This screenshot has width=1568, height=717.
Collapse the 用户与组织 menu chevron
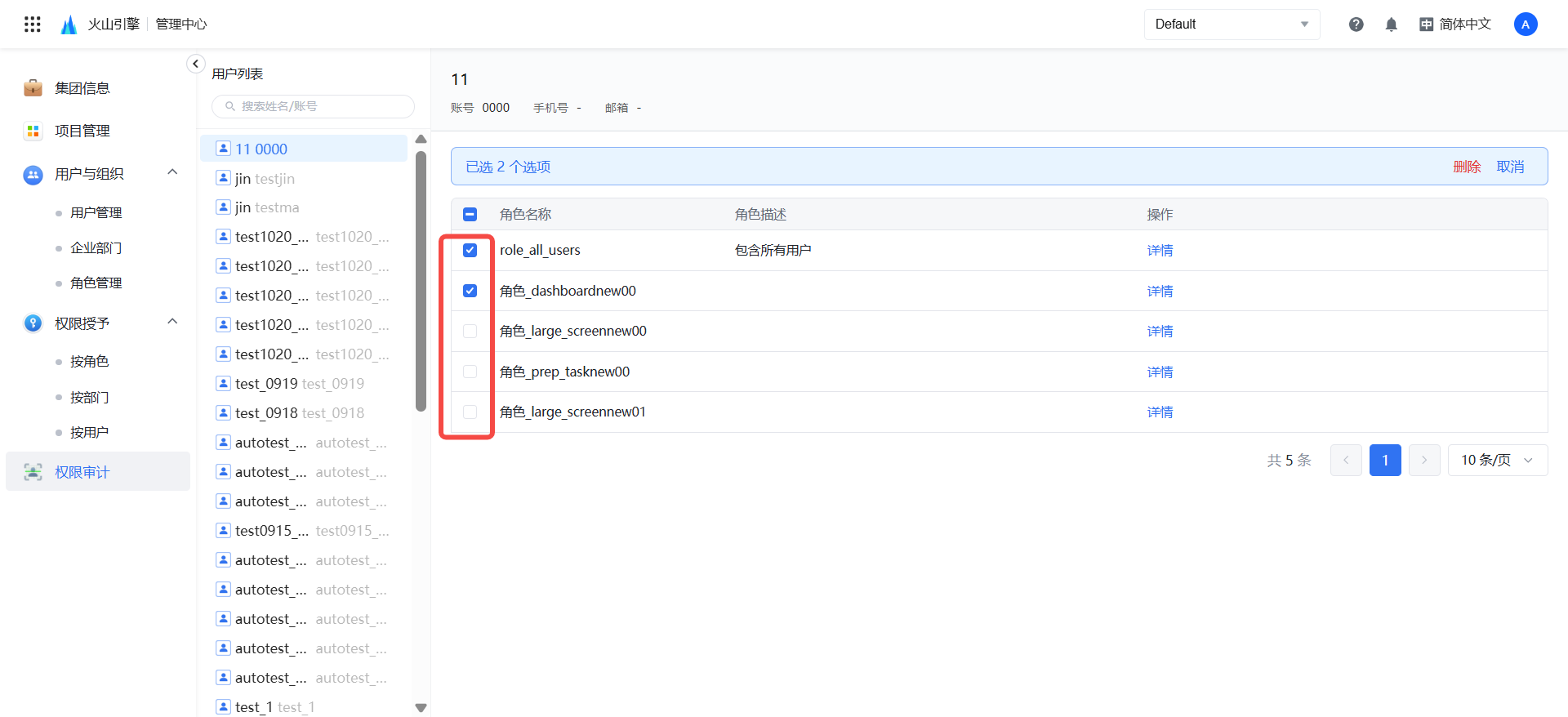172,171
